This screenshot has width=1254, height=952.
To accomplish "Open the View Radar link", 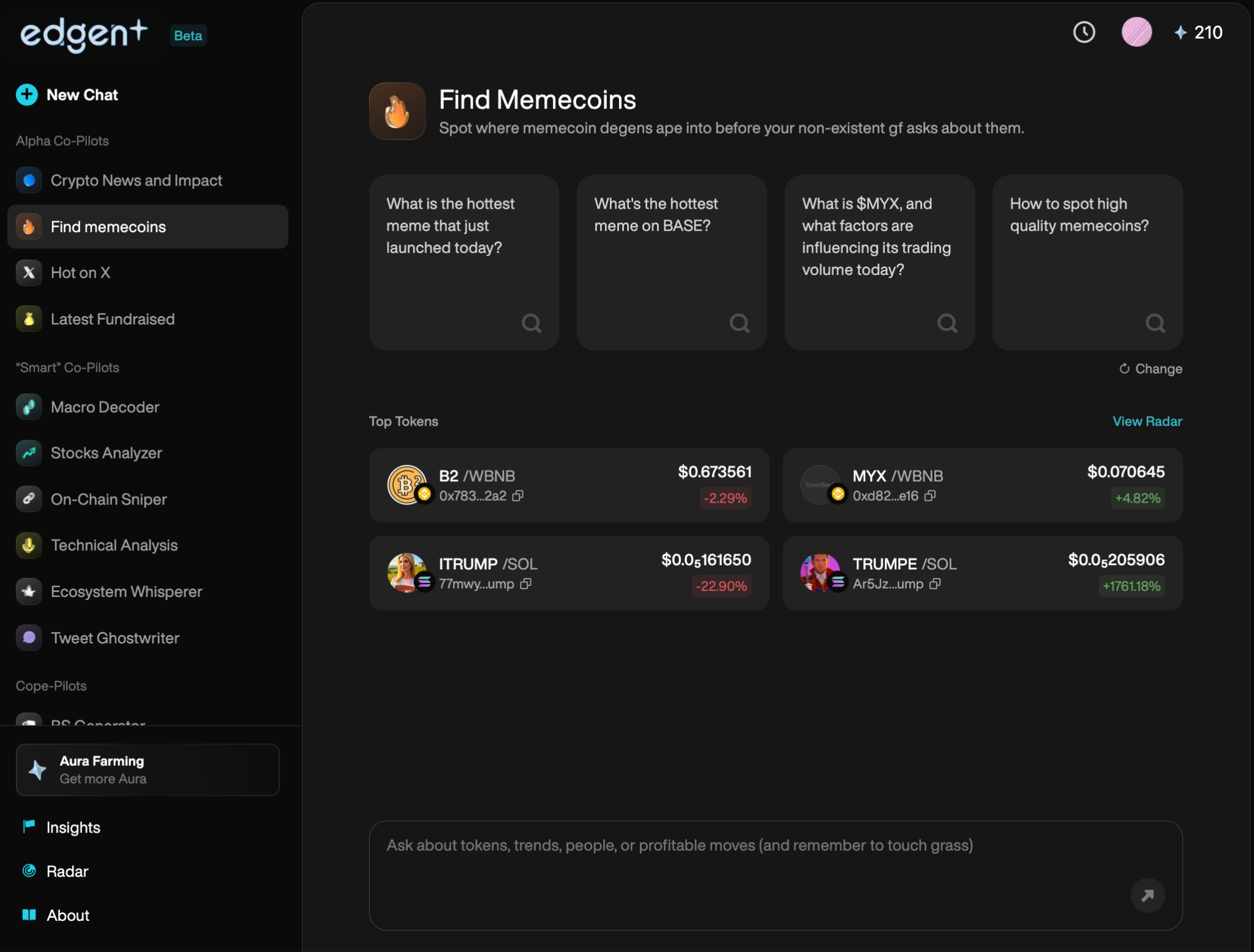I will [x=1147, y=421].
